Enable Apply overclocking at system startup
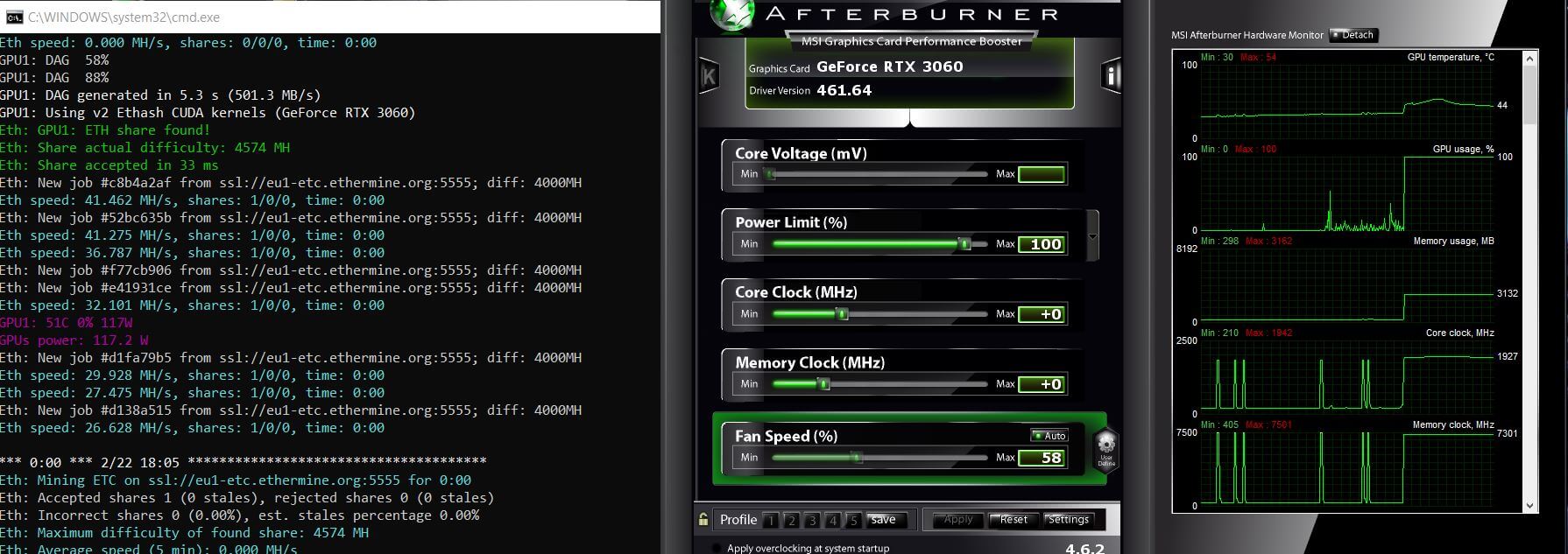The width and height of the screenshot is (1568, 554). 717,549
